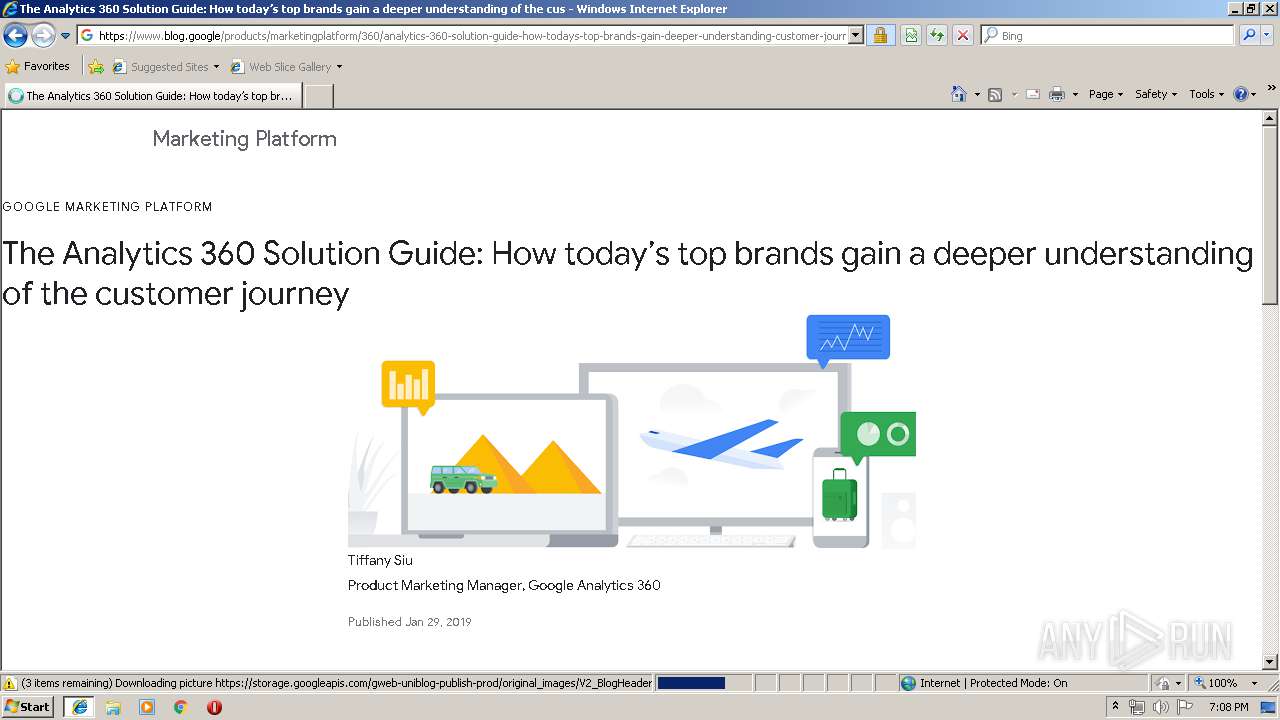Click the author name Tiffany Siu
1280x720 pixels.
(380, 560)
